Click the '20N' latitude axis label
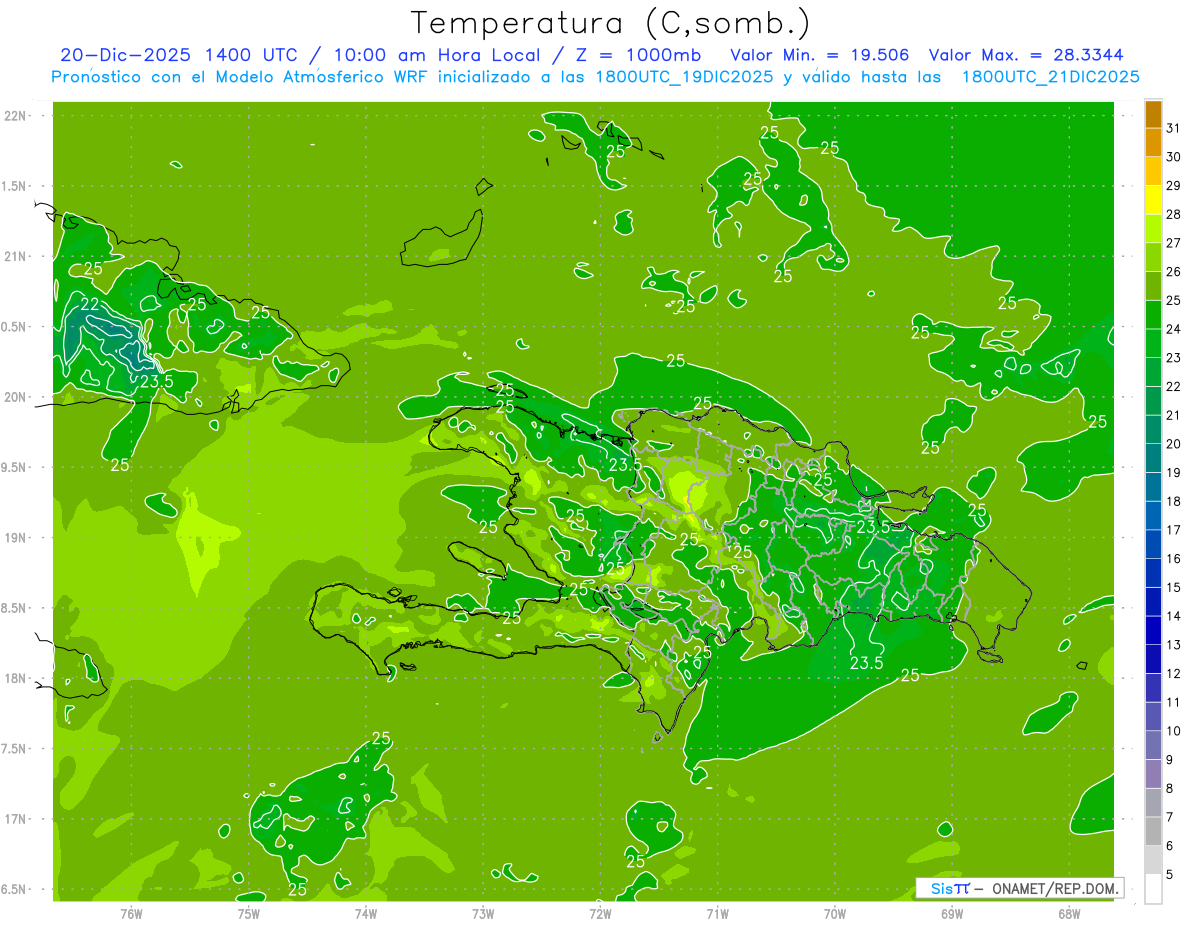Screen dimensions: 1200x927 [16, 397]
